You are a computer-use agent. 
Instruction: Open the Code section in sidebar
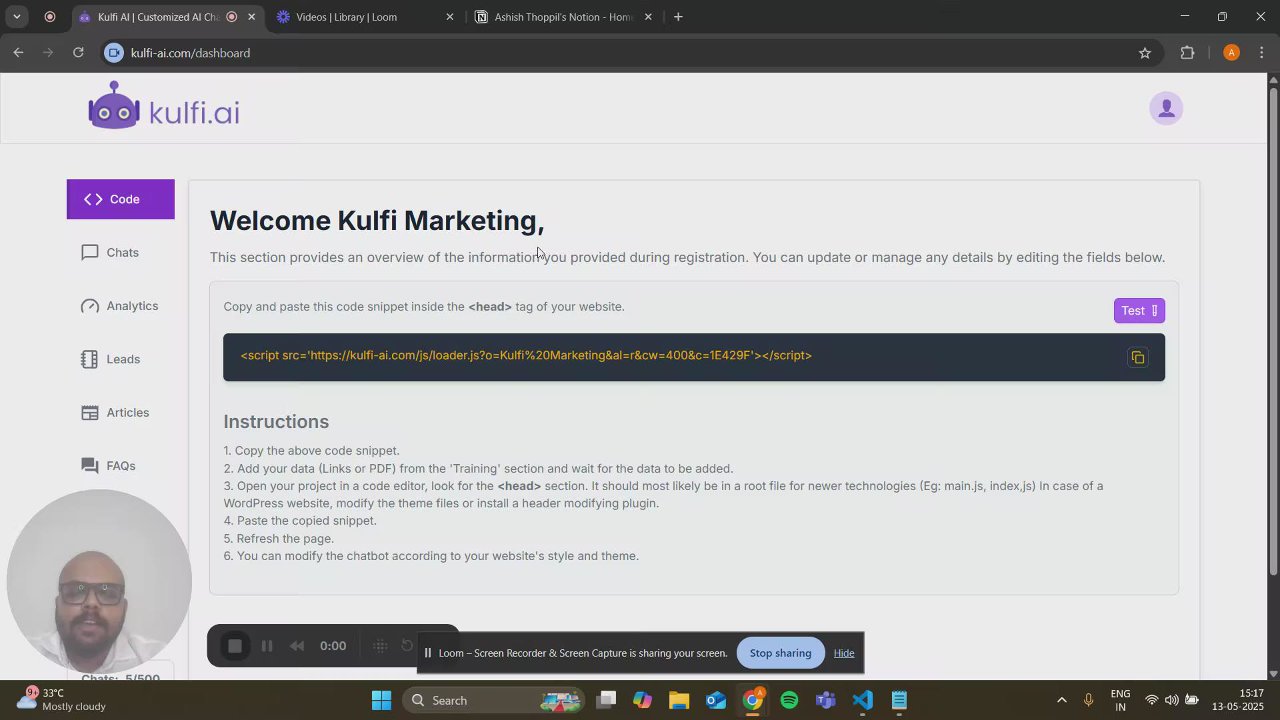tap(120, 199)
